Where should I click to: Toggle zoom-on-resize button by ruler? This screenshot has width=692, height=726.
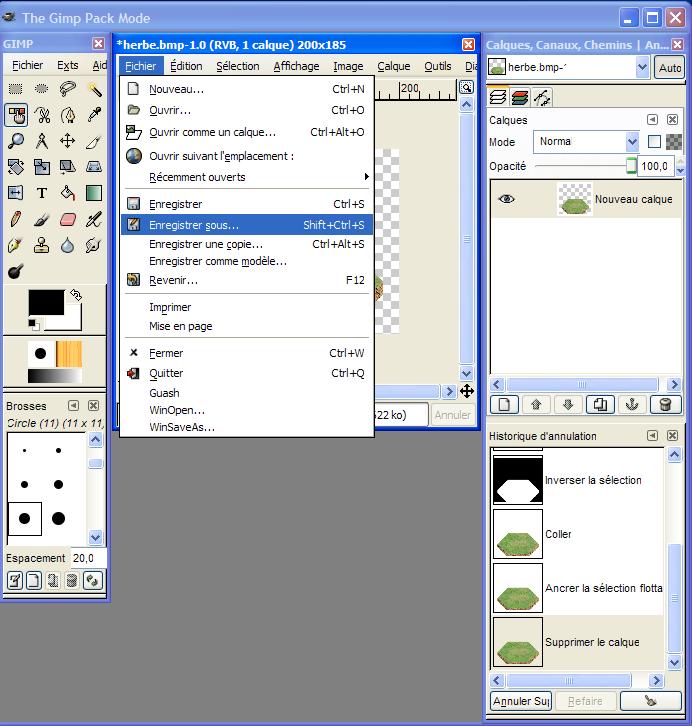[x=466, y=87]
